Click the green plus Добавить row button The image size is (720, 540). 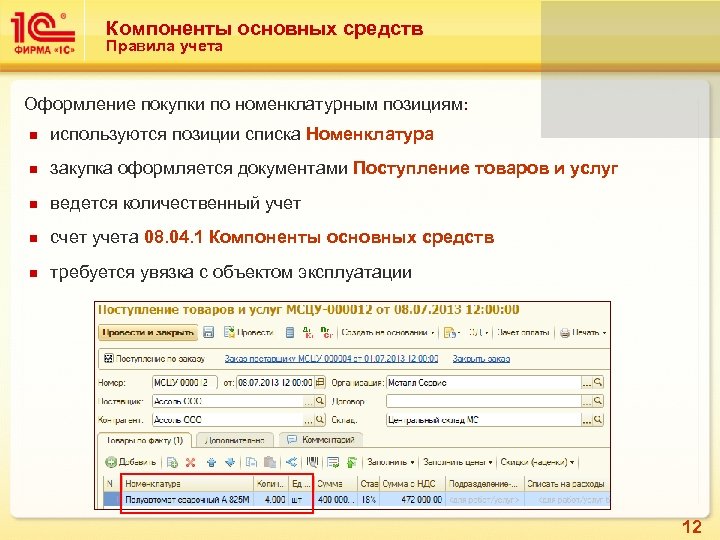coord(131,462)
